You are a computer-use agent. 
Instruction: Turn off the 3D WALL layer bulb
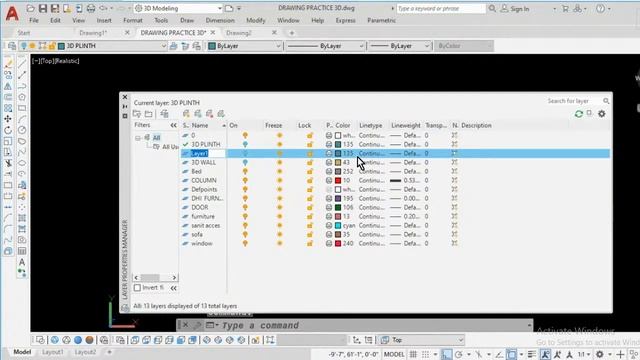[x=245, y=162]
